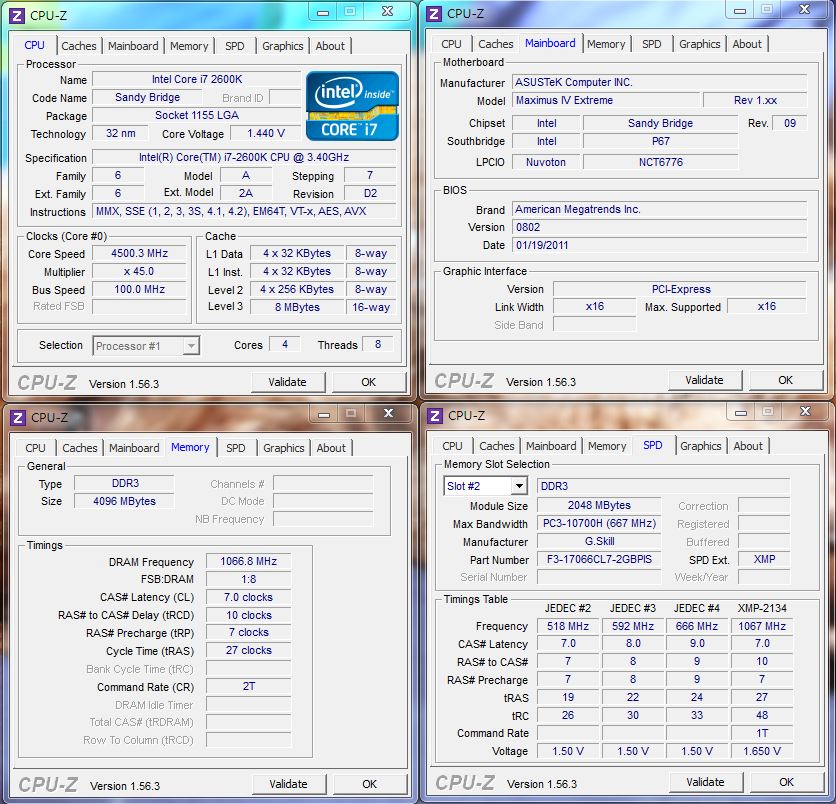Click OK in the Mainboard window
Image resolution: width=836 pixels, height=804 pixels.
(x=785, y=380)
